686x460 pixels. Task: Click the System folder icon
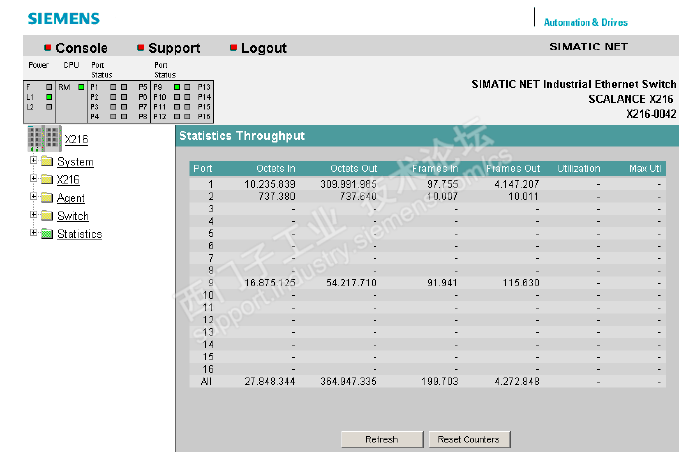(x=47, y=161)
